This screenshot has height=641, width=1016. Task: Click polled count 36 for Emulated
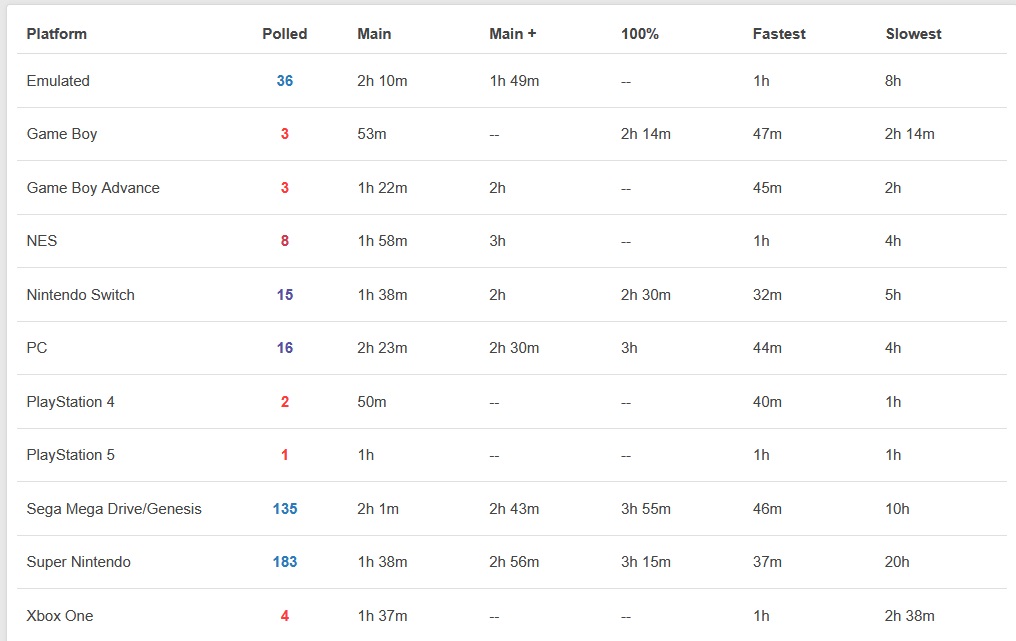pos(285,81)
